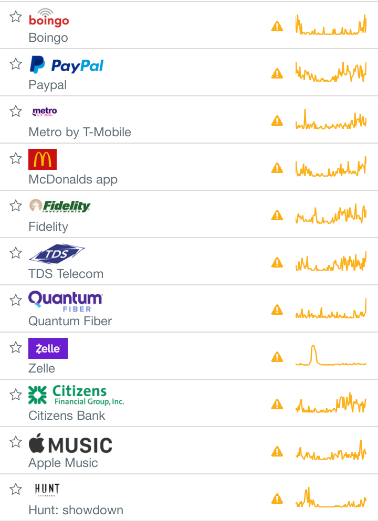The image size is (378, 521).
Task: Click the warning triangle for Zelle
Action: (x=277, y=357)
